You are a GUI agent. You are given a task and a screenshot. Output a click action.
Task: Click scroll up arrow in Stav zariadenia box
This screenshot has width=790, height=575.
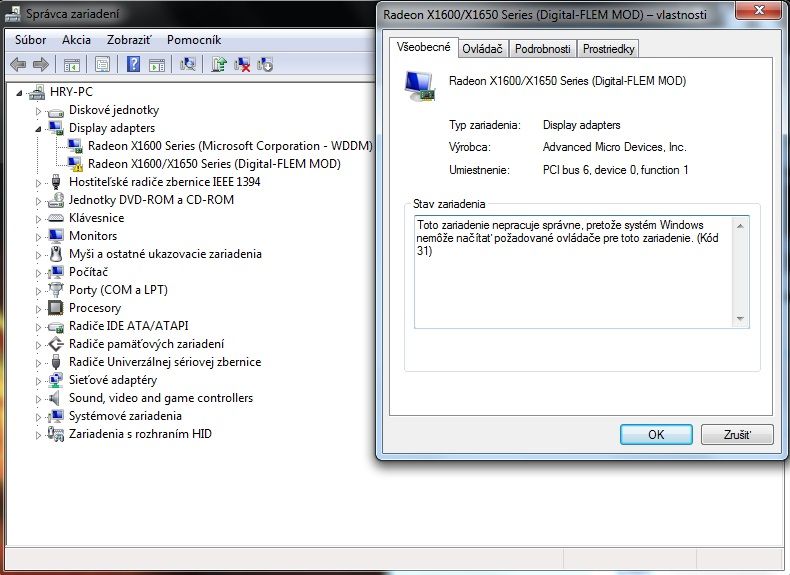740,226
